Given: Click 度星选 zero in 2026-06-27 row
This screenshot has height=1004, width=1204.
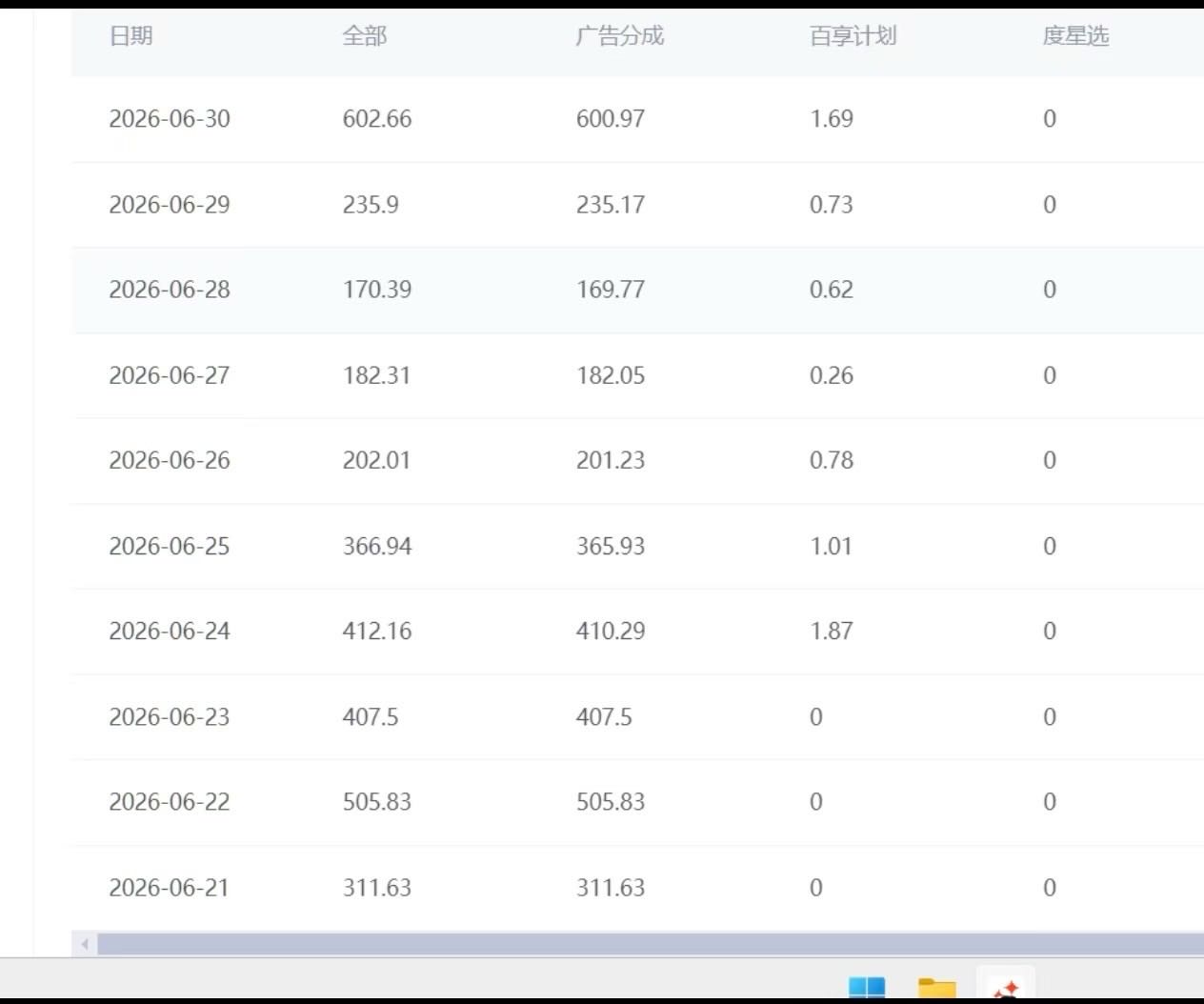Looking at the screenshot, I should (x=1050, y=375).
